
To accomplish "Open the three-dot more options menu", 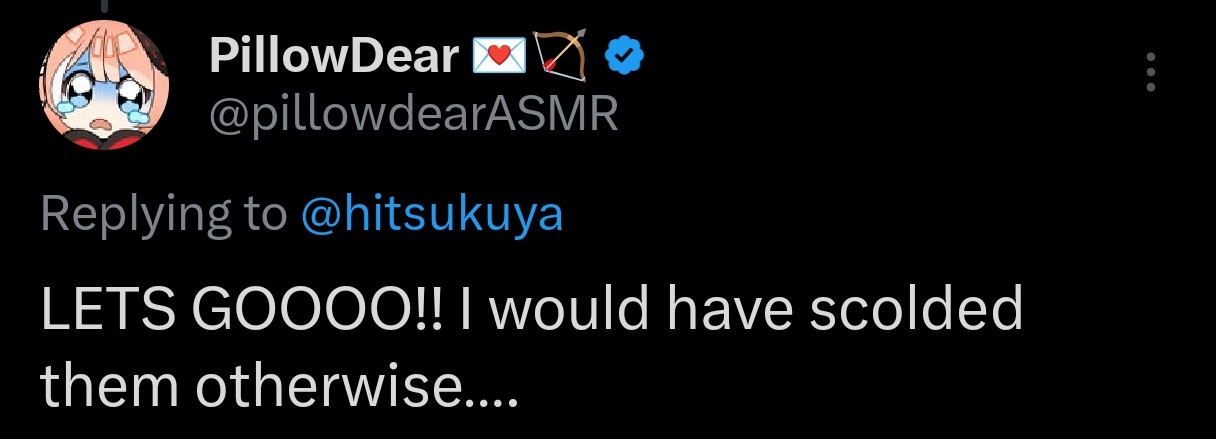I will 1151,73.
